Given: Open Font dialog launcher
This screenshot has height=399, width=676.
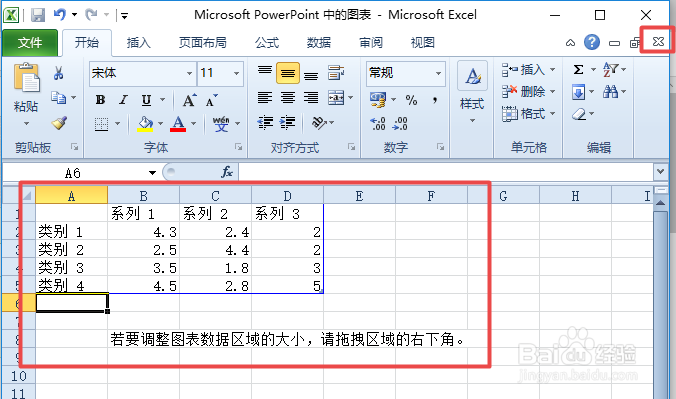Looking at the screenshot, I should [238, 147].
